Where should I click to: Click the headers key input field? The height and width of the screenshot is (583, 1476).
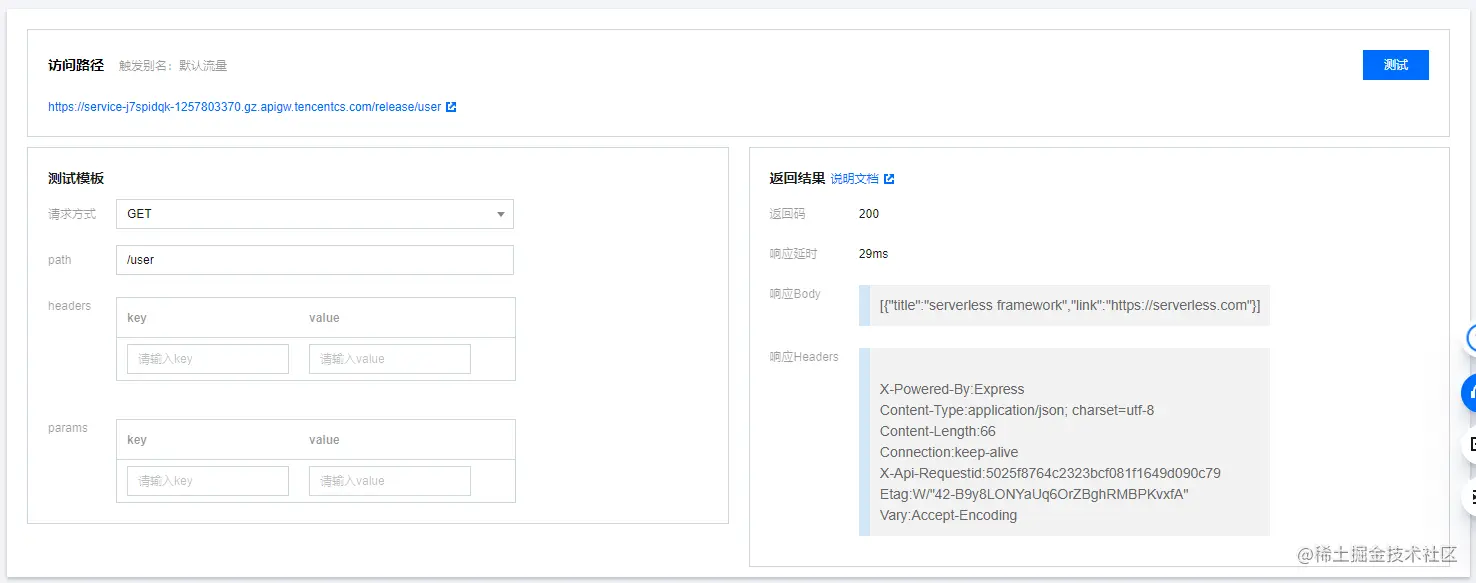pos(208,359)
